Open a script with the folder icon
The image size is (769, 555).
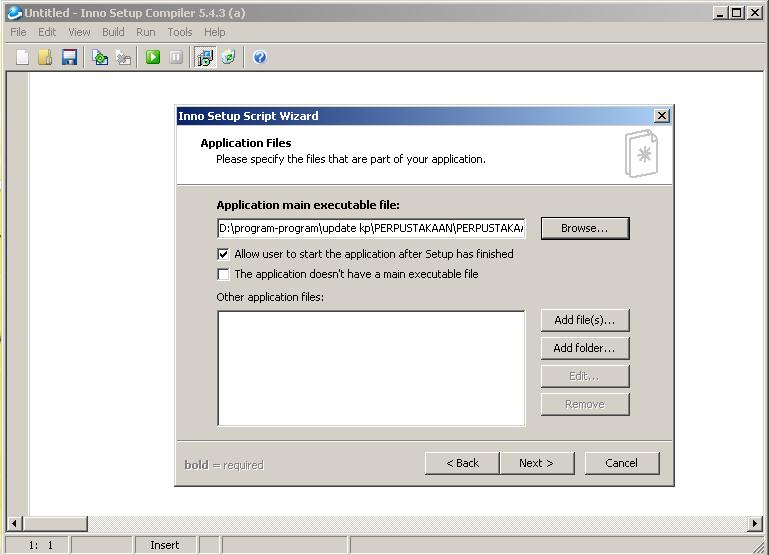coord(45,57)
